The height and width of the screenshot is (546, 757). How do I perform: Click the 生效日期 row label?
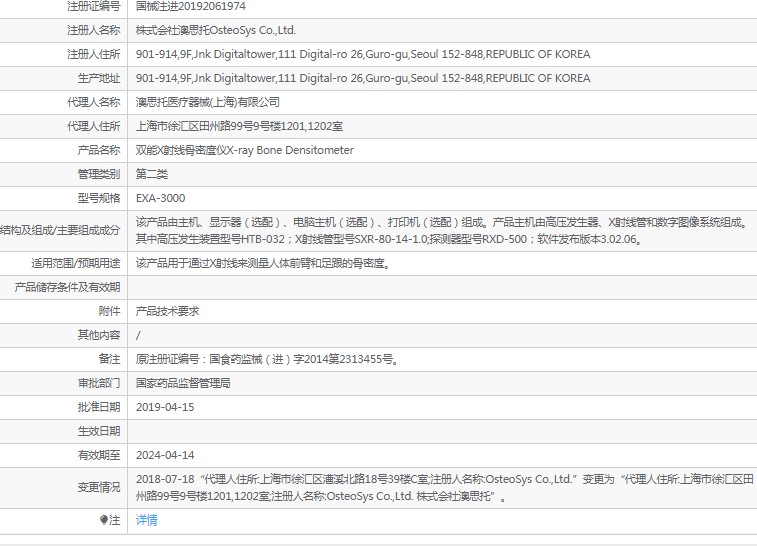[98, 431]
